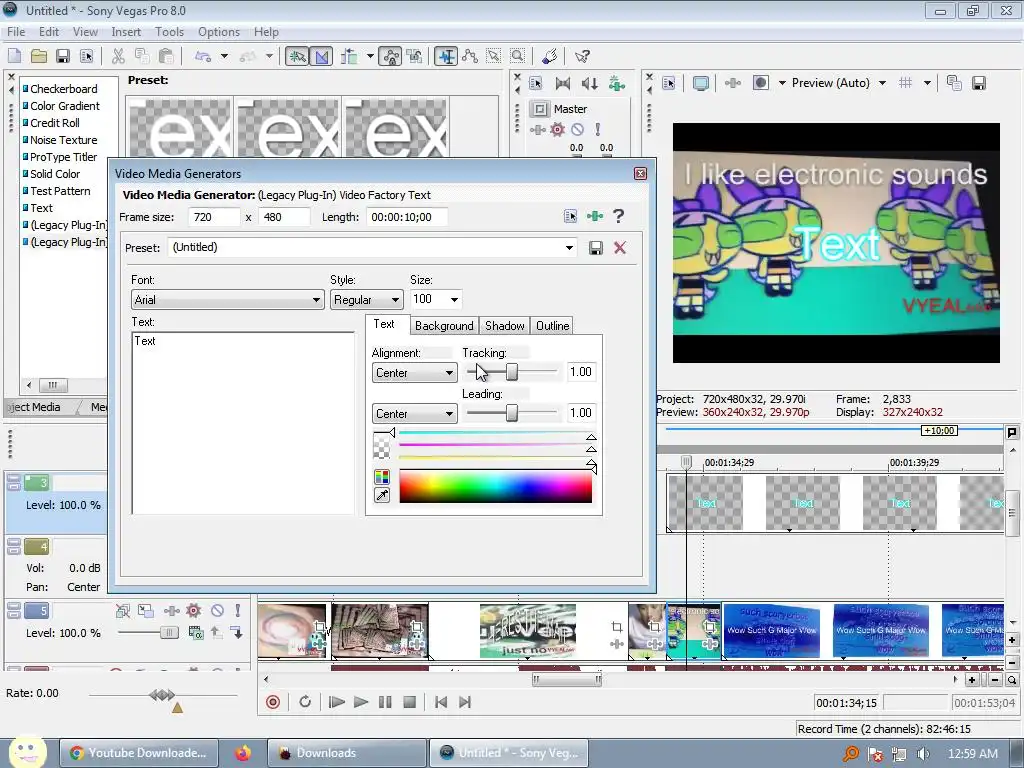Viewport: 1024px width, 768px height.
Task: Select the Normal edit tool toggle
Action: click(446, 56)
